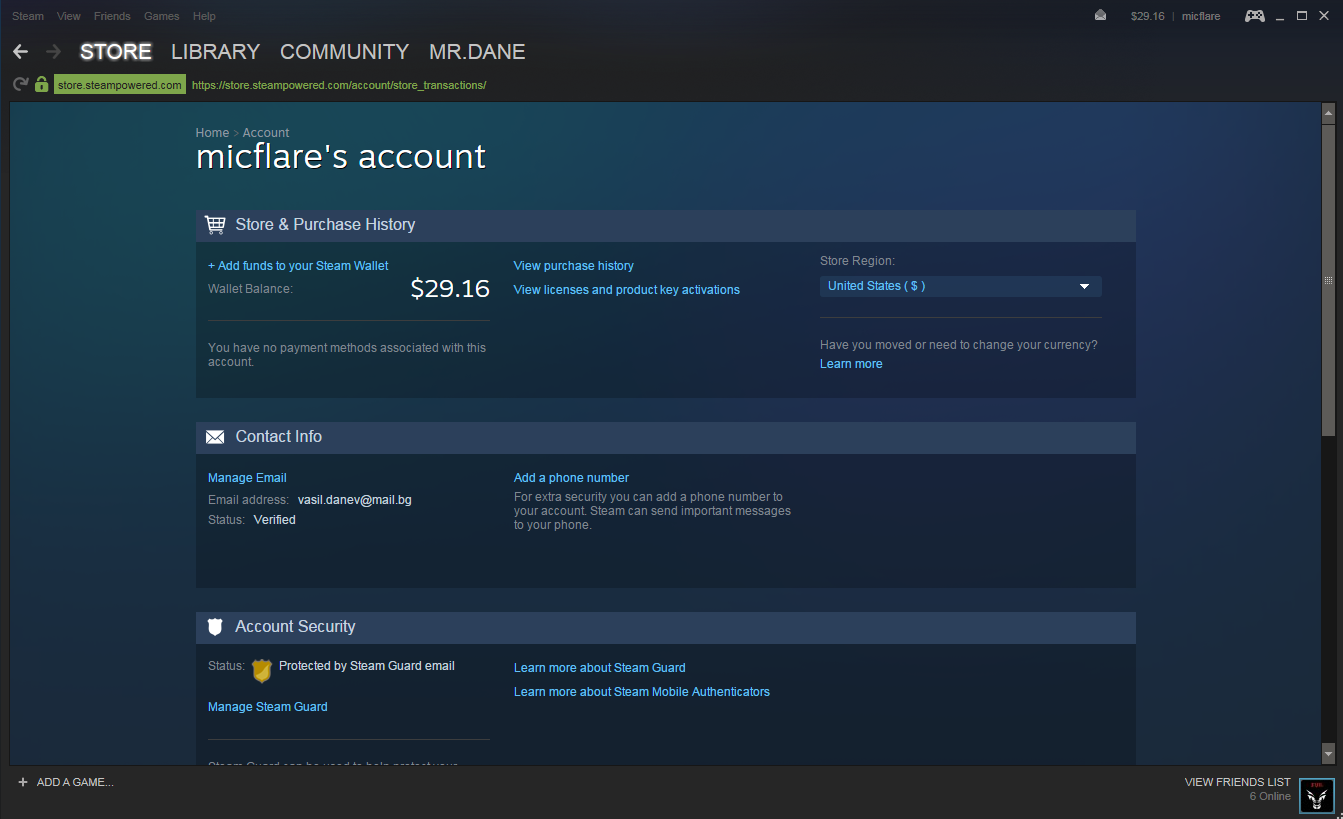Screen dimensions: 1343x819
Task: Add funds to your Steam Wallet
Action: coord(298,266)
